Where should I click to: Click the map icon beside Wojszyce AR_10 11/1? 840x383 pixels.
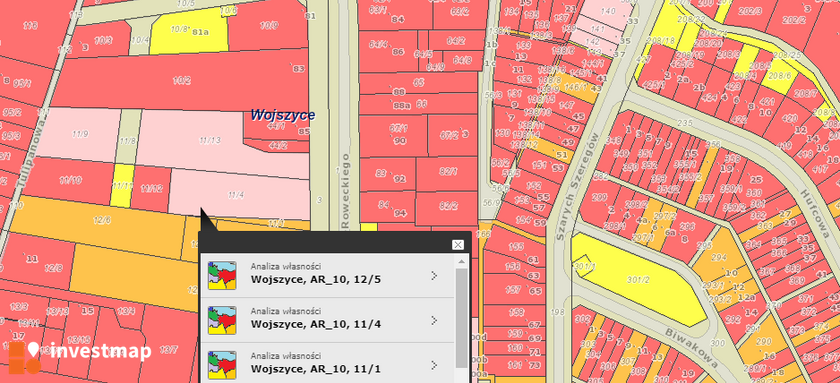pyautogui.click(x=222, y=365)
